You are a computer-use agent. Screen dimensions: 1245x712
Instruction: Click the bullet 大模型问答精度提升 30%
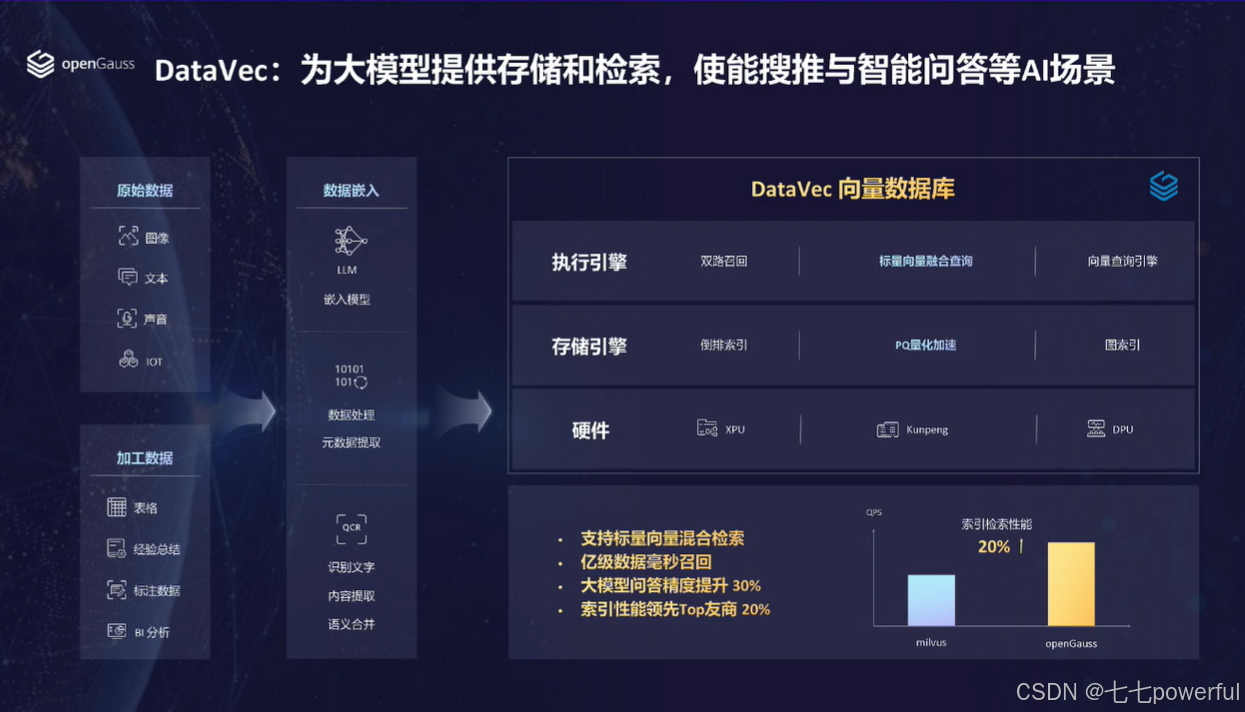(671, 585)
